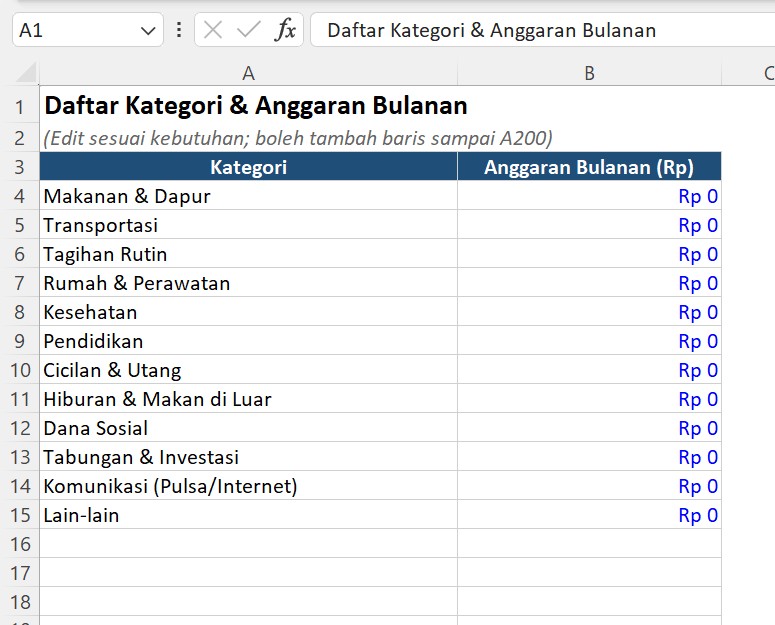Click the Anggaran Bulanan (Rp) header cell
This screenshot has width=775, height=625.
tap(589, 167)
